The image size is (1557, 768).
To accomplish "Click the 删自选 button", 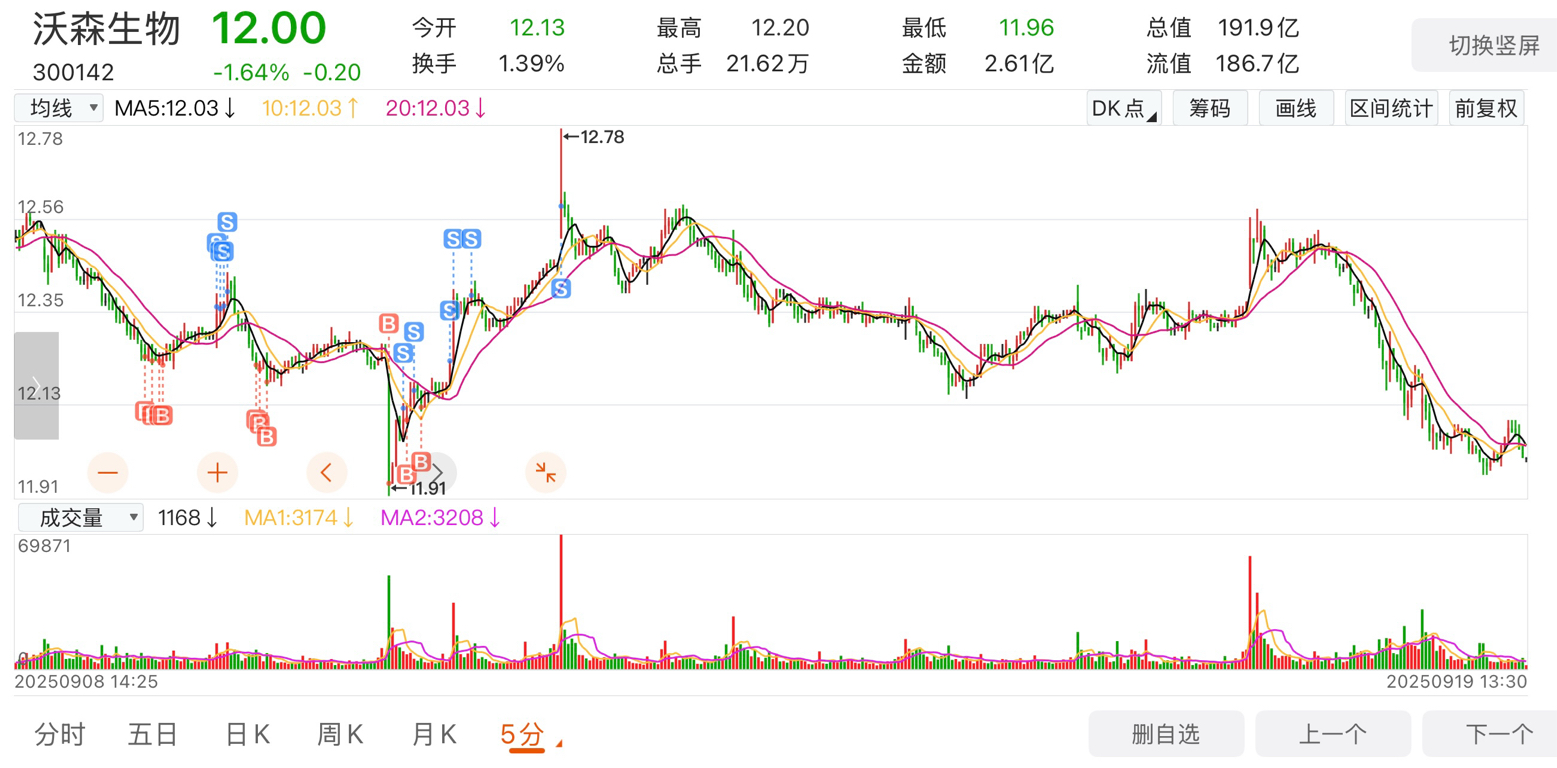I will point(1165,736).
